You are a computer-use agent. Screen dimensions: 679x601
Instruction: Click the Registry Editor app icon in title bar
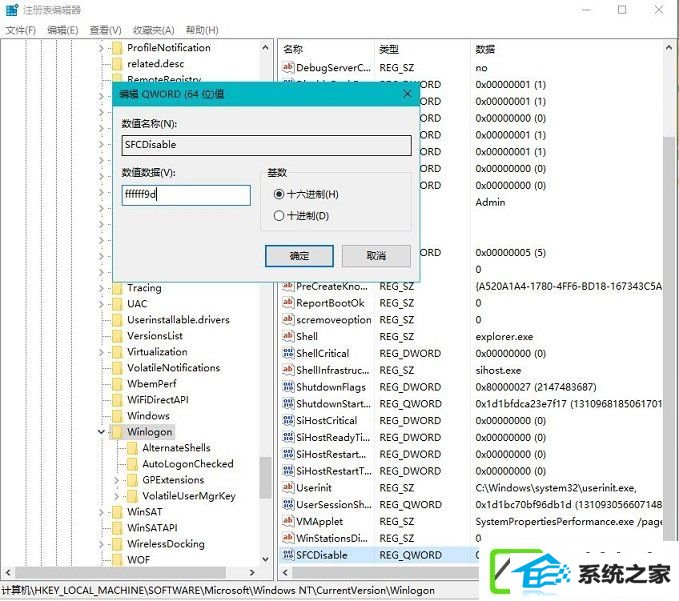(x=12, y=10)
